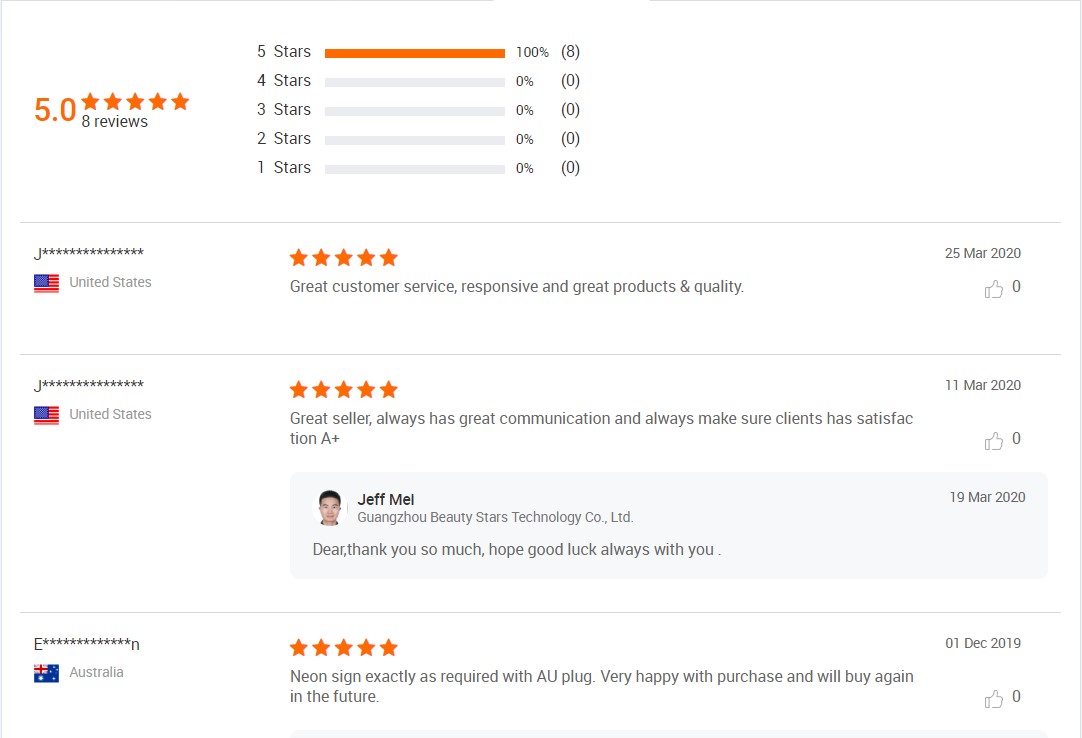Viewport: 1082px width, 738px height.
Task: Filter reviews by 1 Stars
Action: pos(284,168)
